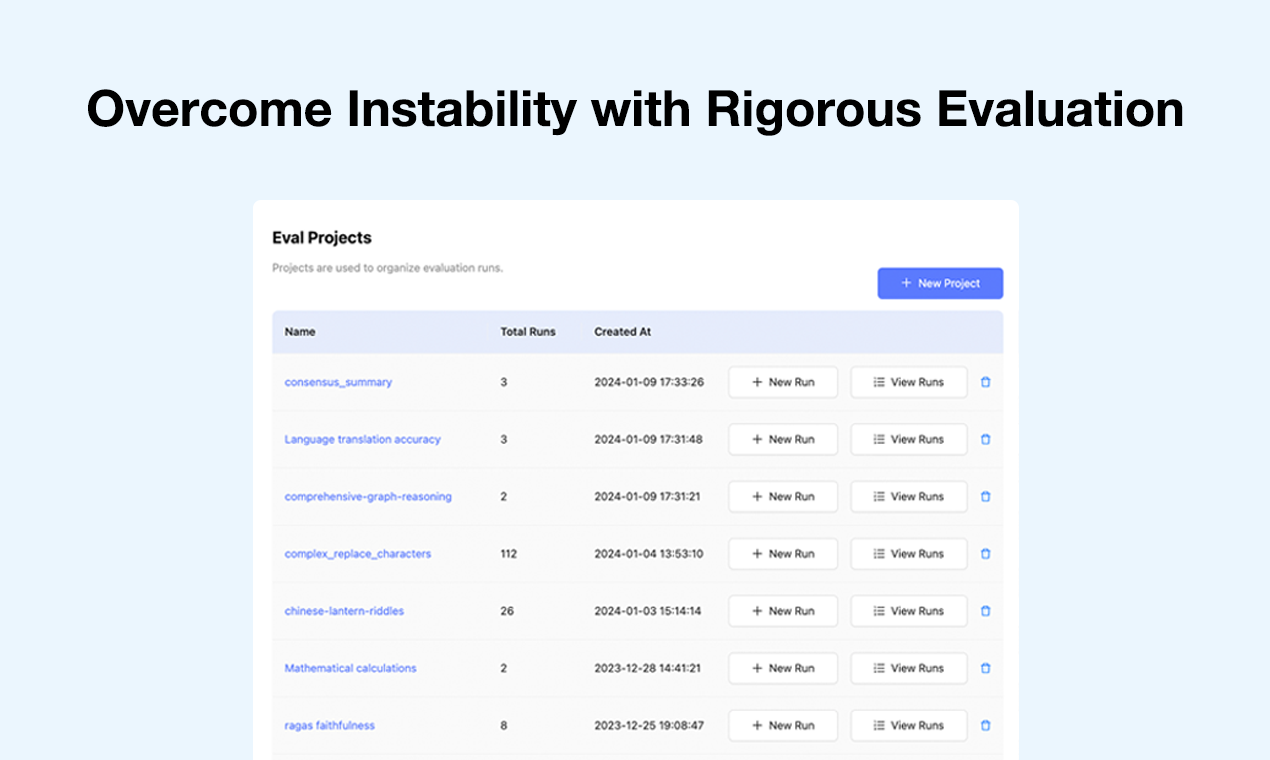Start New Run for consensus_summary
1270x760 pixels.
click(783, 382)
